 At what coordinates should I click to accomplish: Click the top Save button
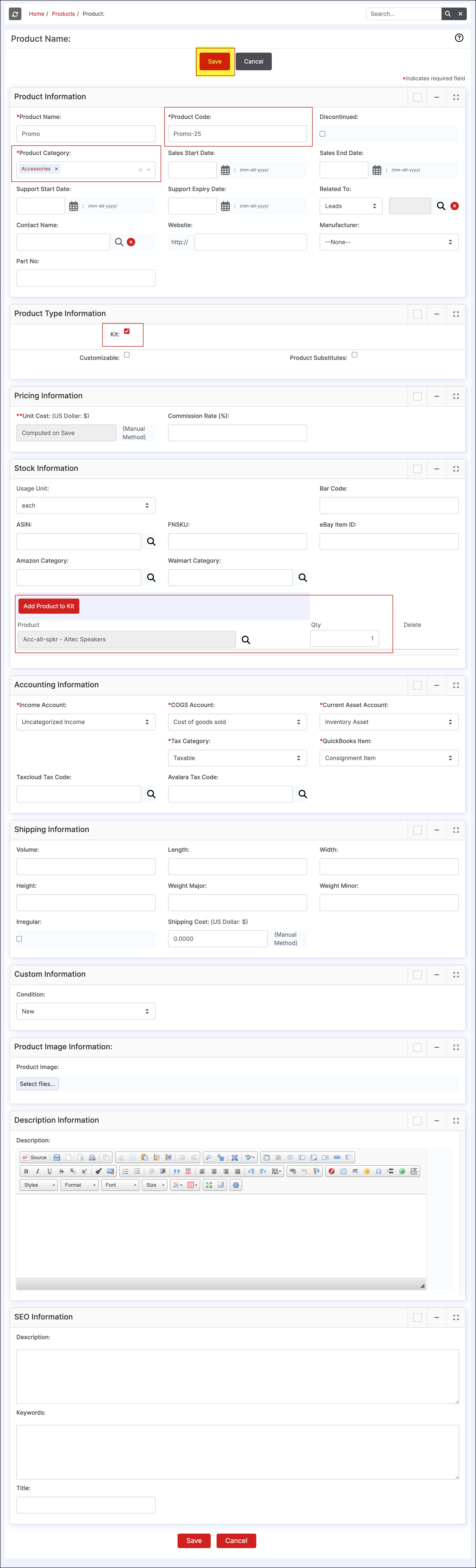click(214, 61)
